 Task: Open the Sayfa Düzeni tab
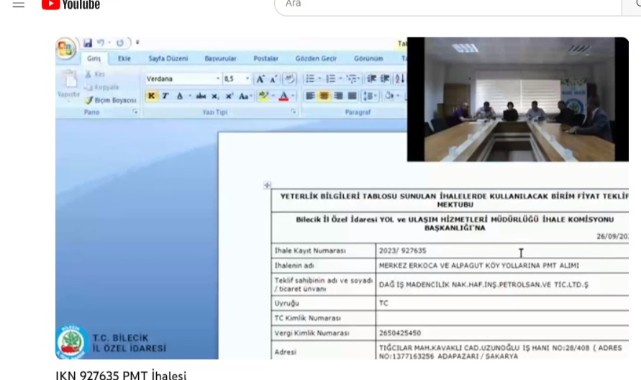(168, 58)
